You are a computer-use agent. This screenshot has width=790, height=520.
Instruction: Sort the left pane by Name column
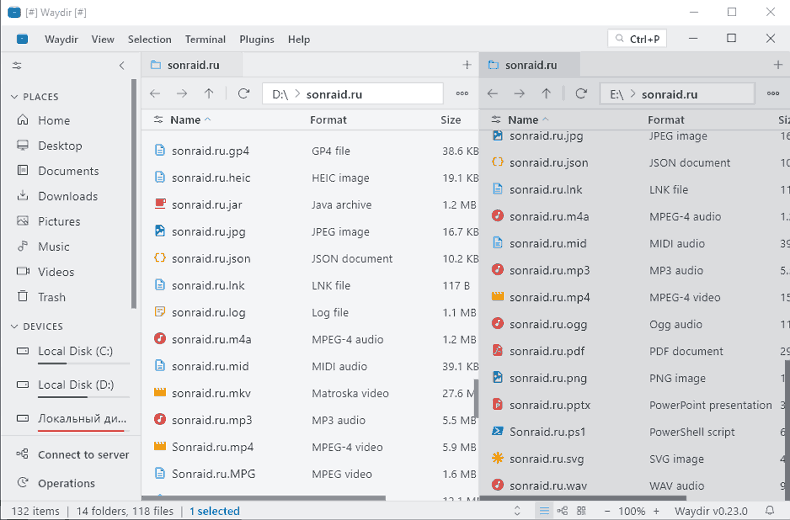click(x=185, y=120)
